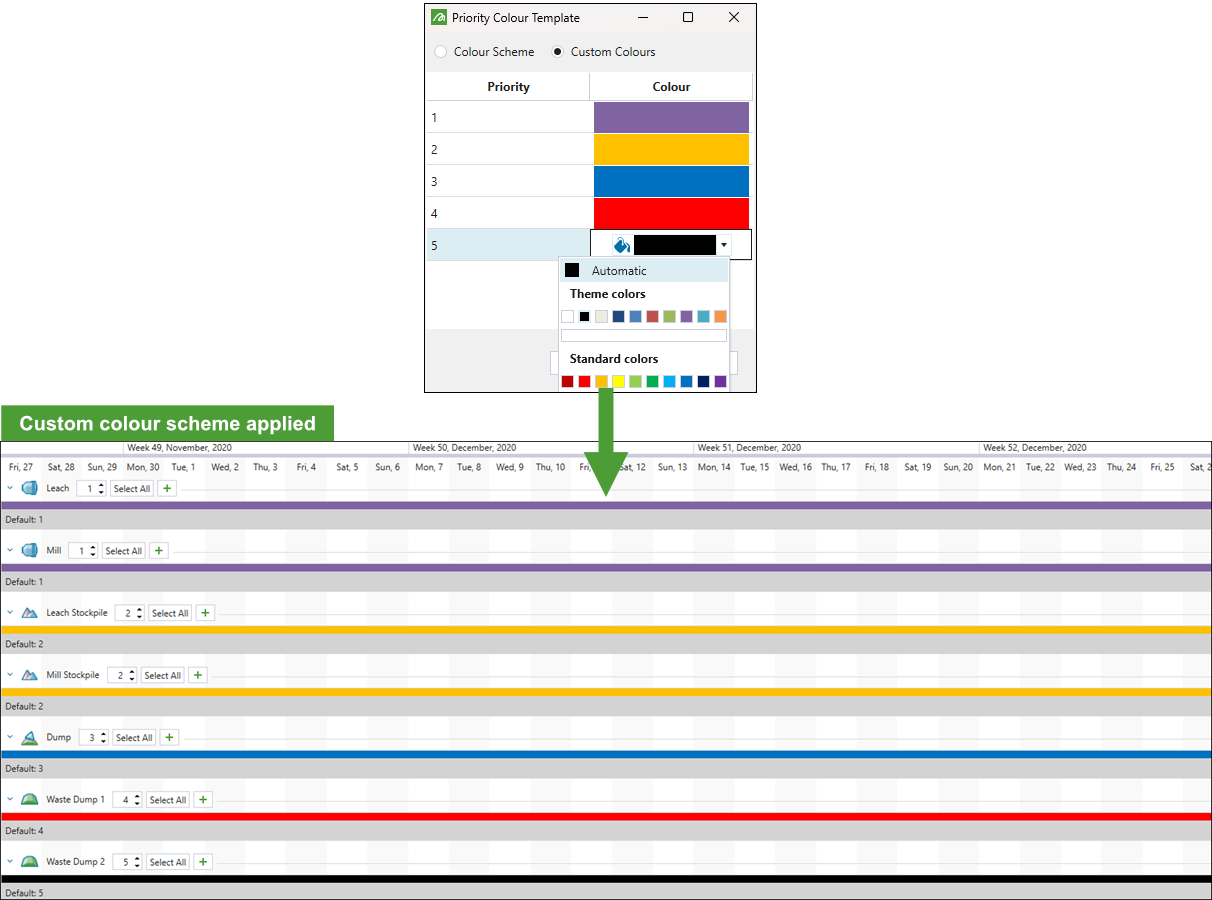
Task: Collapse the Dump row chevron
Action: pyautogui.click(x=10, y=737)
